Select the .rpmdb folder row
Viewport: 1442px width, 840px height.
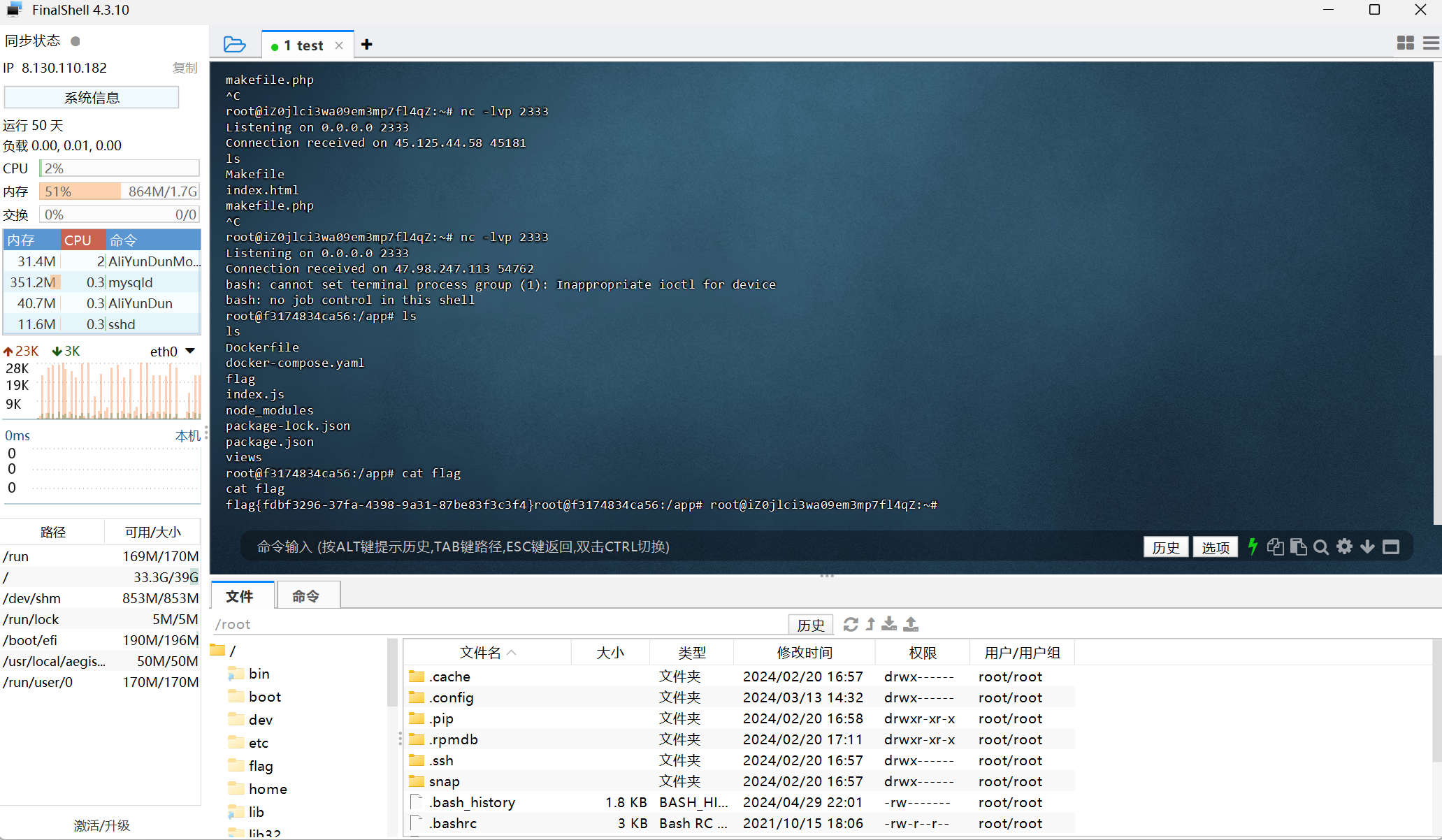pos(740,739)
